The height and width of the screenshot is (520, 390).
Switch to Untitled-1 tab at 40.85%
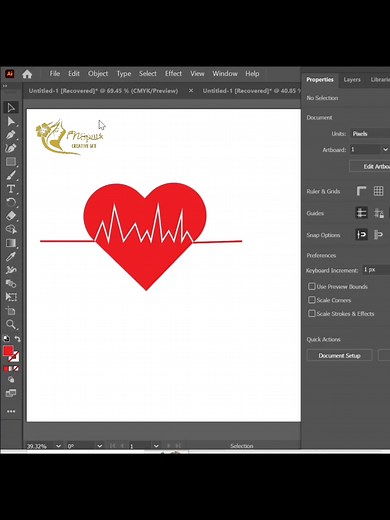(252, 91)
